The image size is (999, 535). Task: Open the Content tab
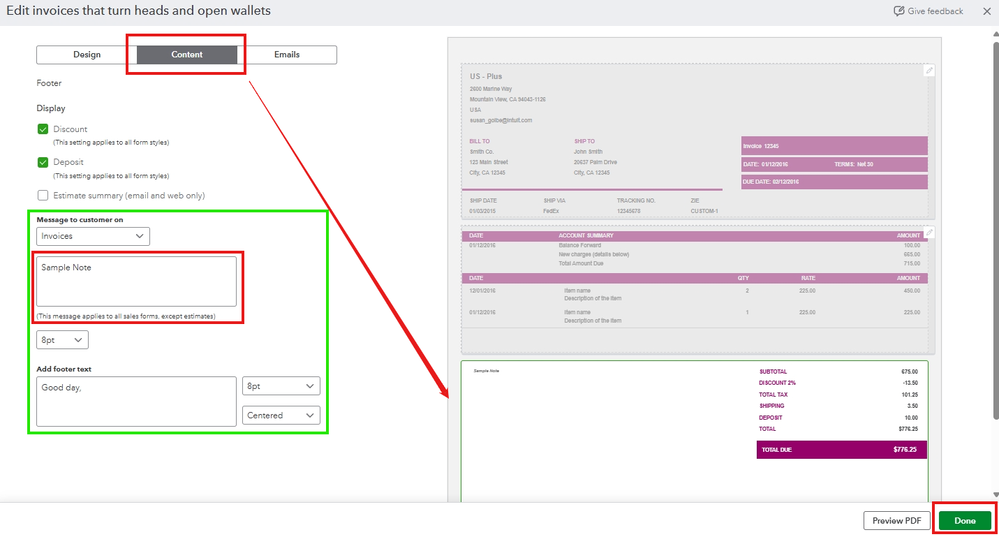point(187,55)
